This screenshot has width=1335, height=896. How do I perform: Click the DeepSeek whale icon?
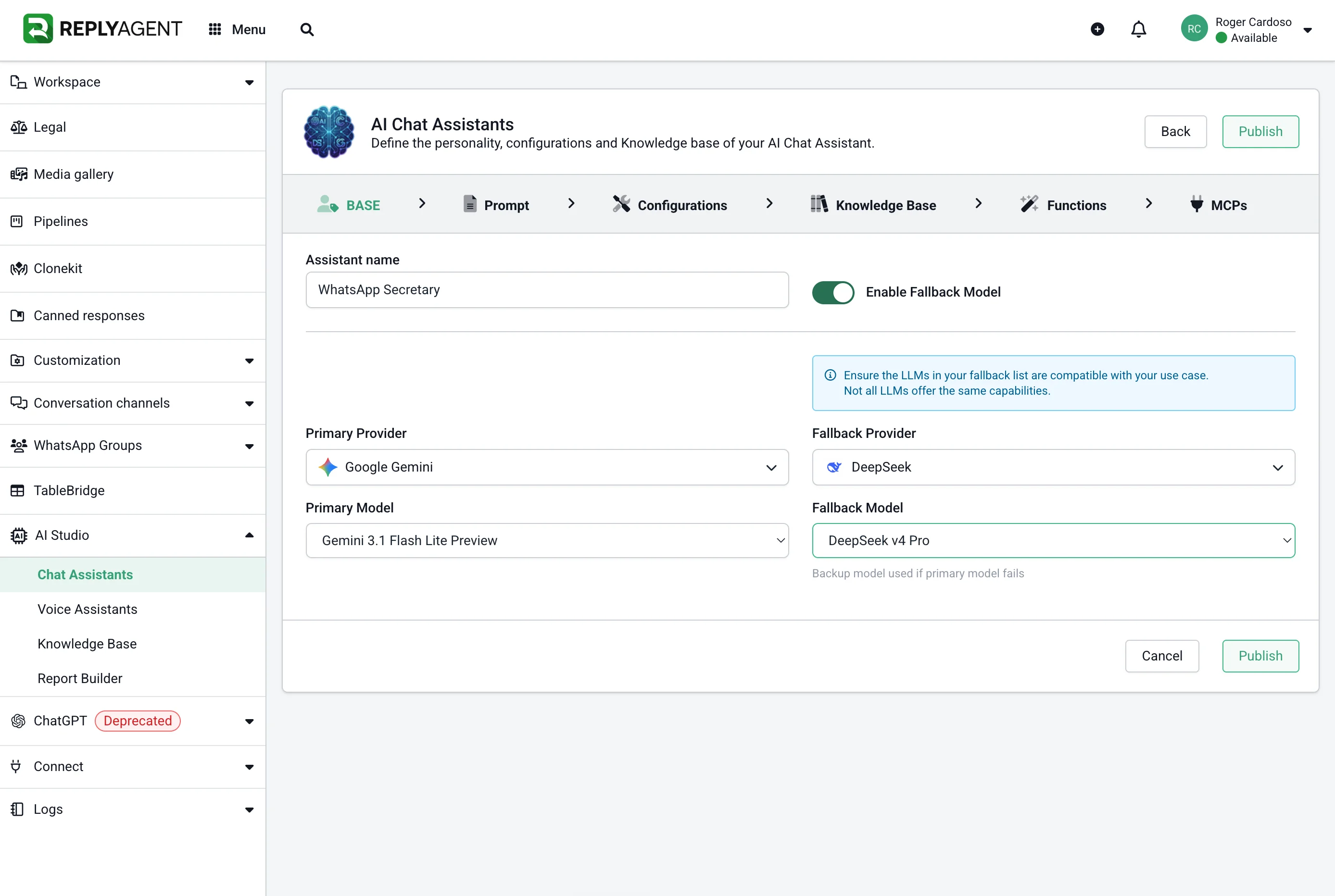coord(834,467)
